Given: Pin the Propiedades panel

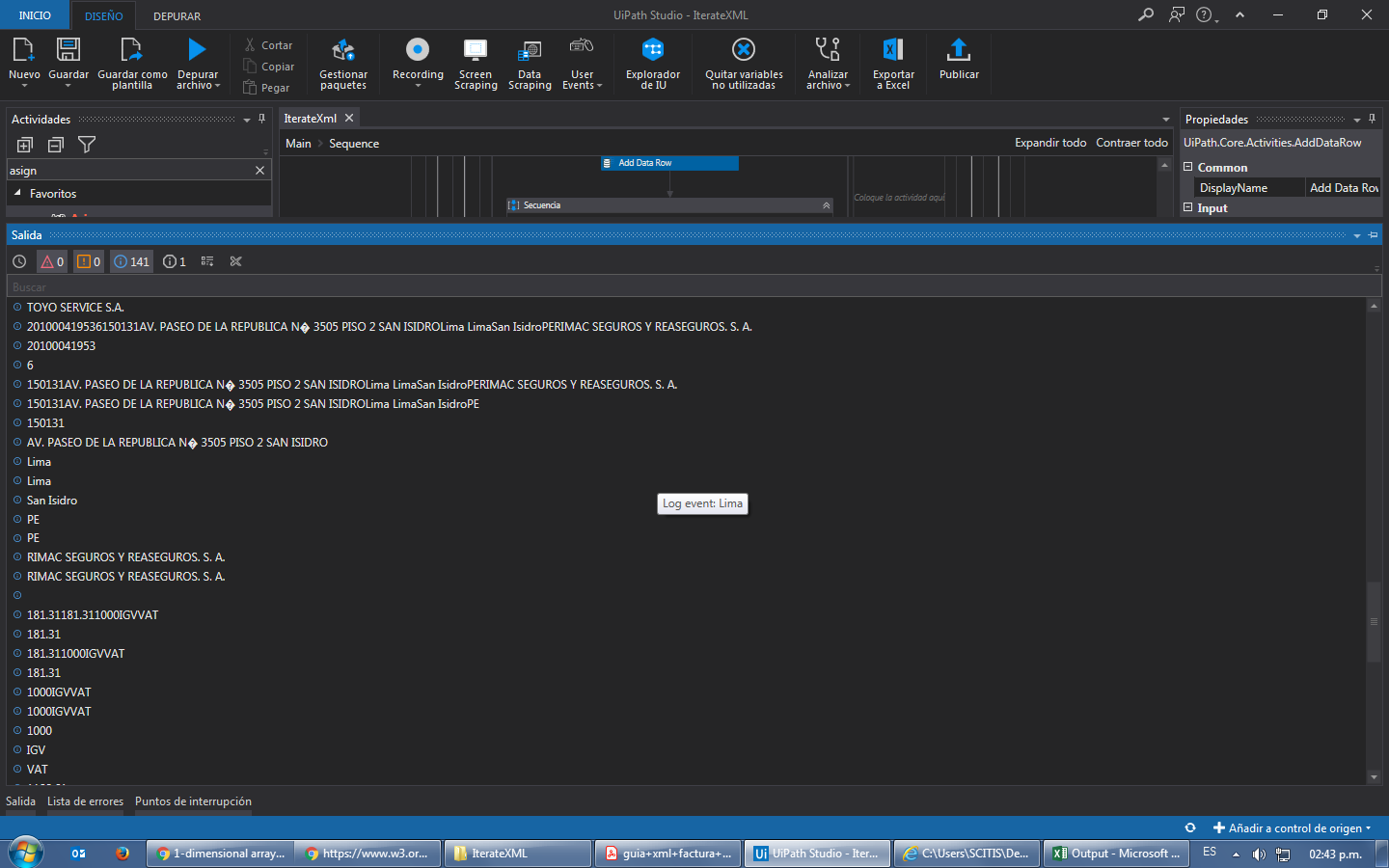Looking at the screenshot, I should pyautogui.click(x=1372, y=119).
